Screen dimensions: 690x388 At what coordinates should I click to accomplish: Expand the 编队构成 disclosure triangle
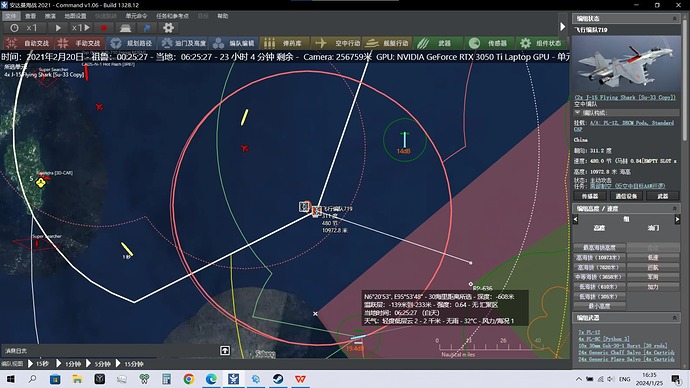577,113
